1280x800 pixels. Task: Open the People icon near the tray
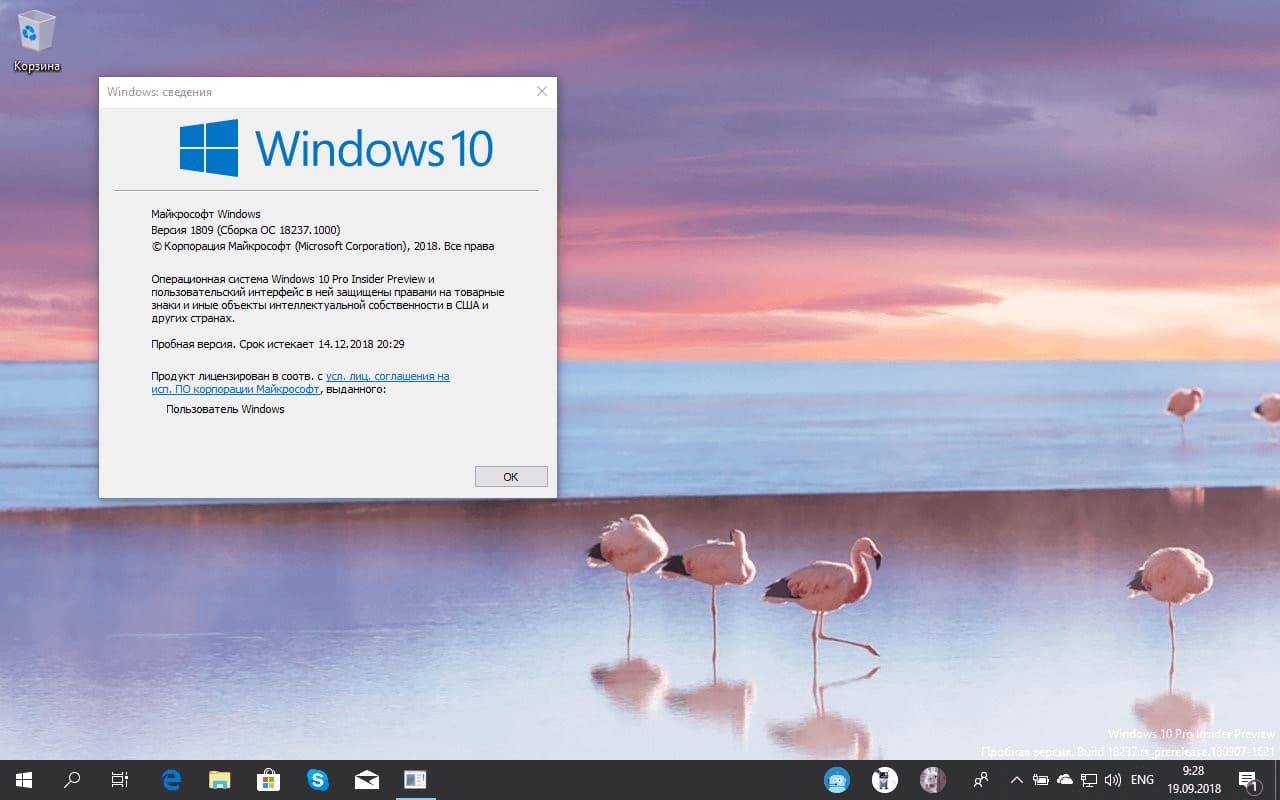coord(981,780)
